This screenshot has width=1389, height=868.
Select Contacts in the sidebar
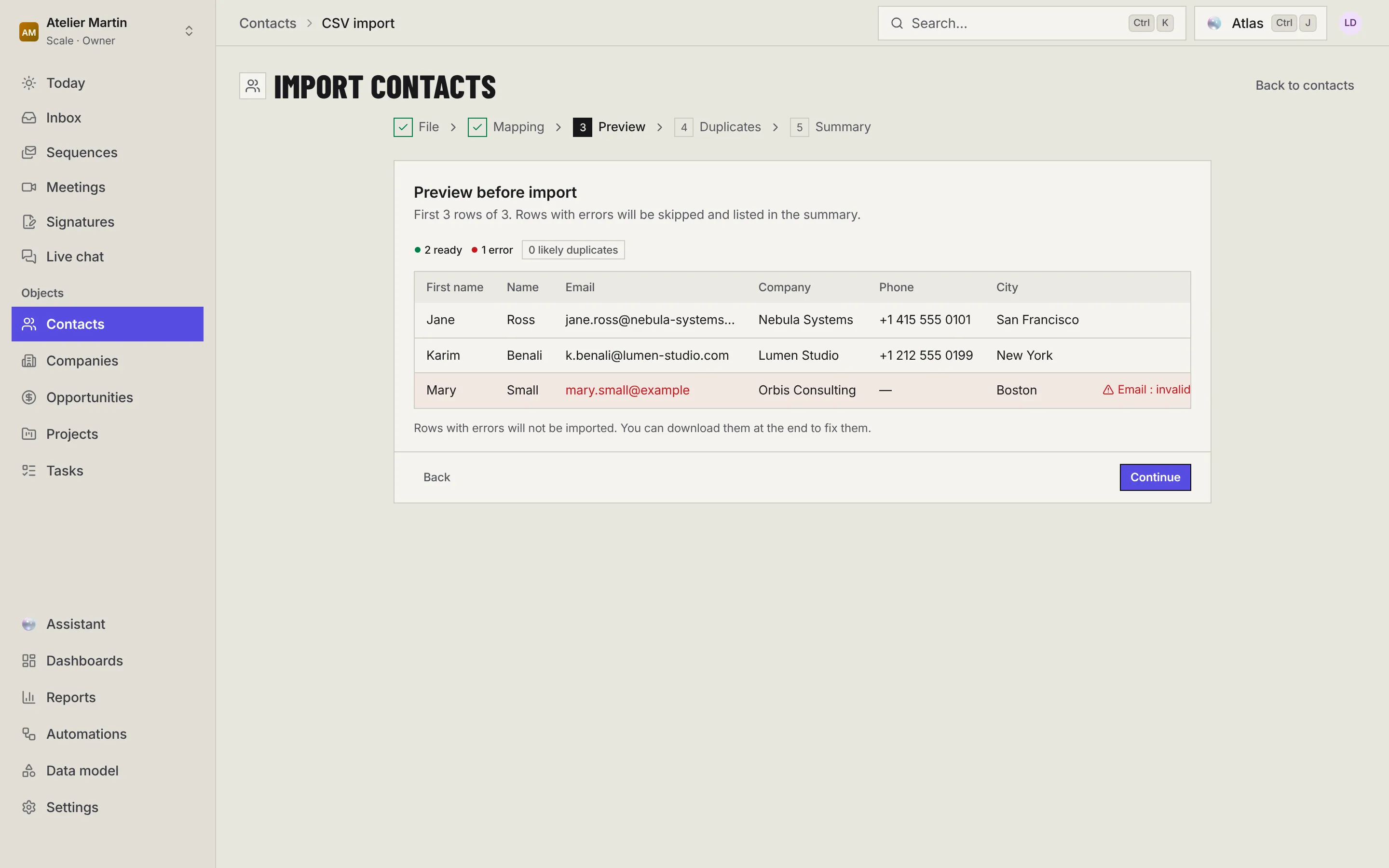108,324
